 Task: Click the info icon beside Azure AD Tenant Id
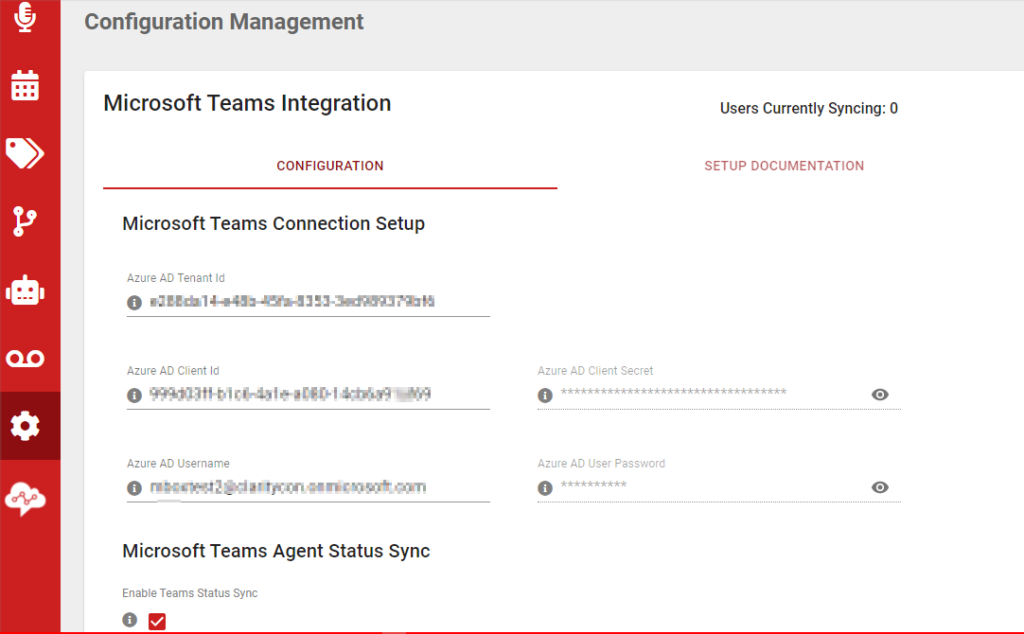pyautogui.click(x=133, y=302)
